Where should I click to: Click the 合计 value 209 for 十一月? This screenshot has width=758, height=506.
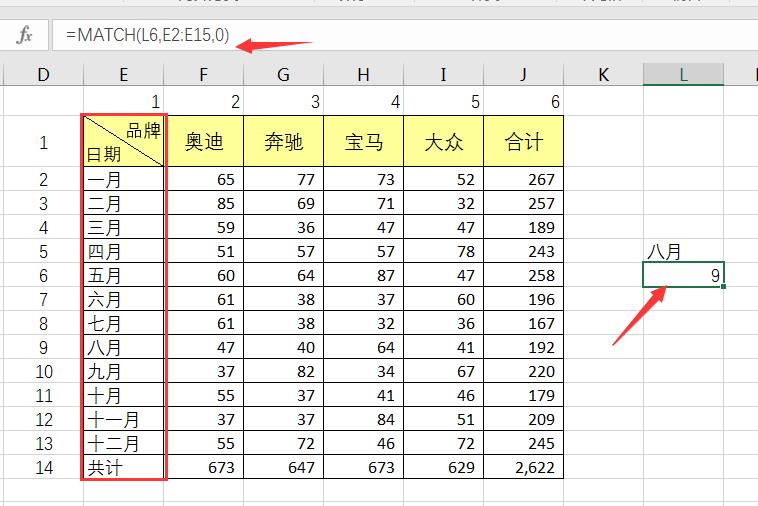pos(524,419)
